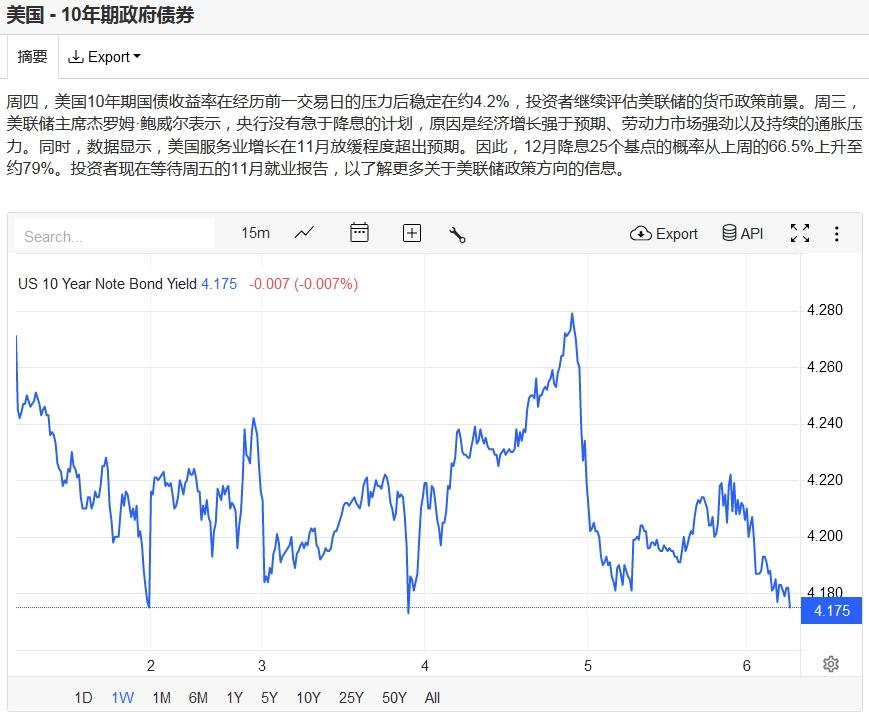This screenshot has width=869, height=717.
Task: Open the line chart type icon
Action: [304, 233]
